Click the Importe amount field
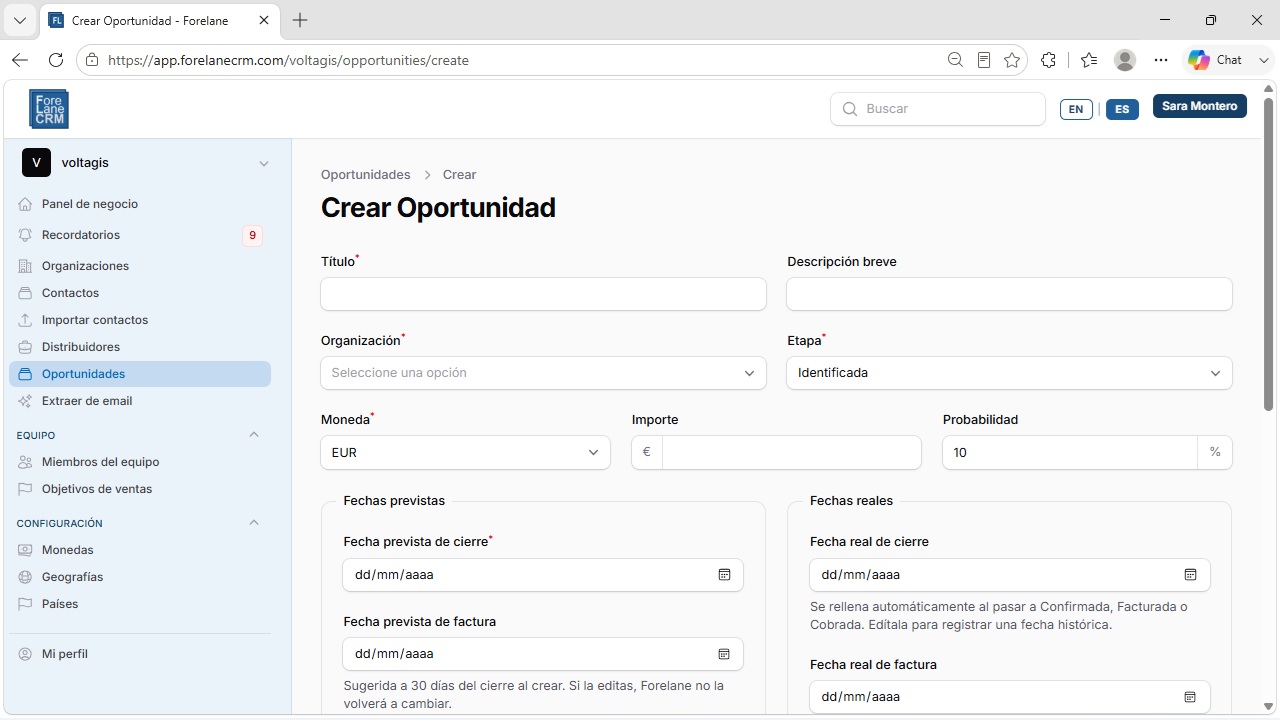Image resolution: width=1280 pixels, height=720 pixels. tap(791, 452)
